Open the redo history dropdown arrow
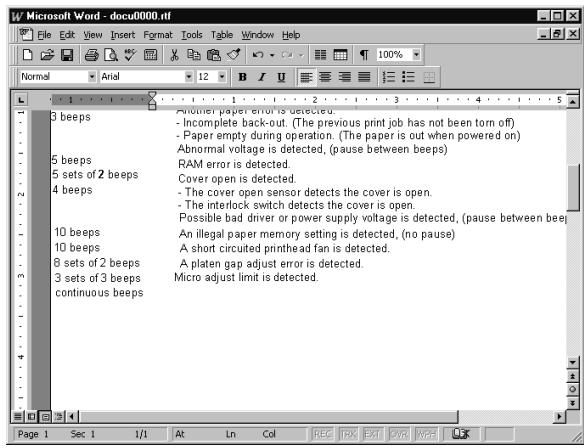584x448 pixels. (301, 55)
